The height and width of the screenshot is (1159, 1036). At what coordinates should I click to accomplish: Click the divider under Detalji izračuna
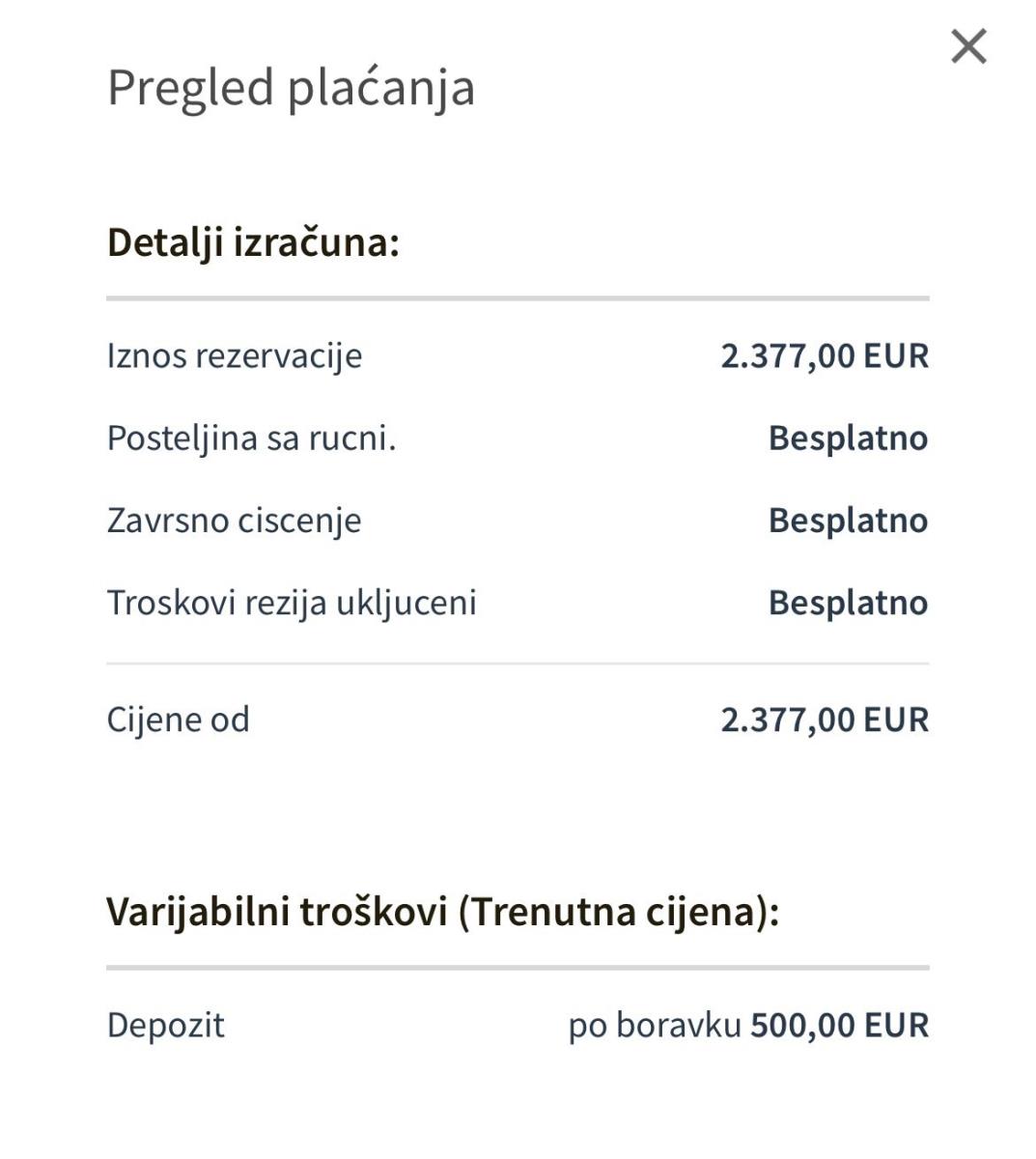coord(518,298)
